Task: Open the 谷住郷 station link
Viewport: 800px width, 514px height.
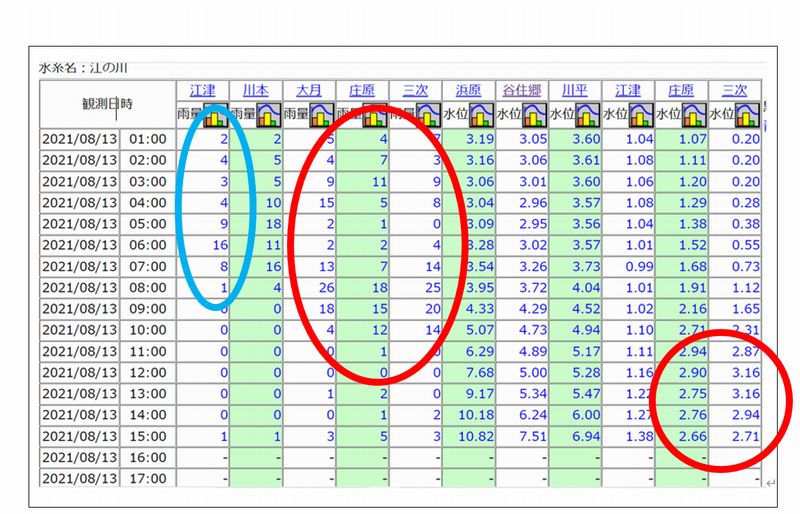Action: [x=521, y=91]
